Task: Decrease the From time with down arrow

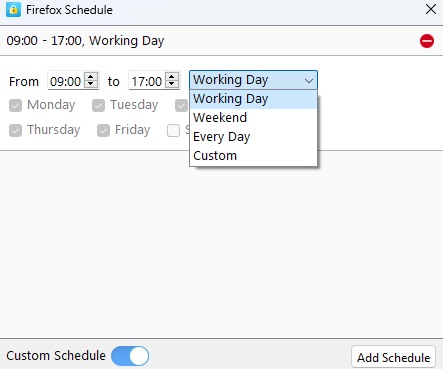Action: pyautogui.click(x=91, y=84)
